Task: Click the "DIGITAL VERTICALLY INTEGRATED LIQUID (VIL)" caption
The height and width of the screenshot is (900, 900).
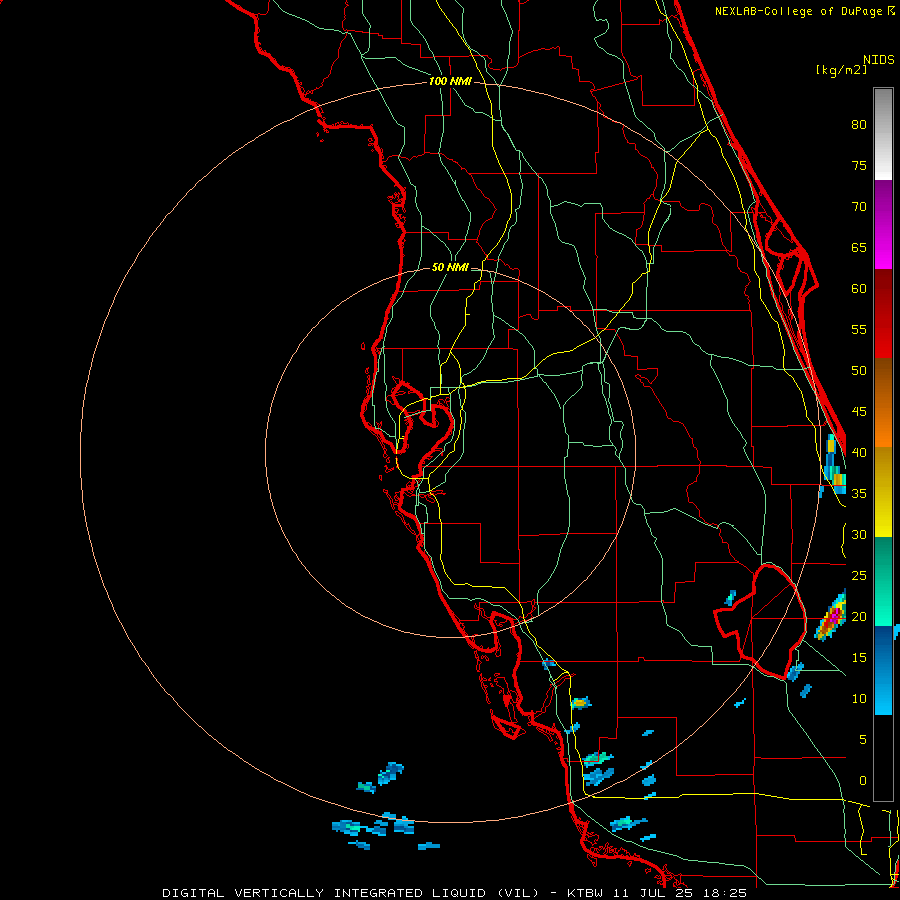Action: pyautogui.click(x=350, y=893)
